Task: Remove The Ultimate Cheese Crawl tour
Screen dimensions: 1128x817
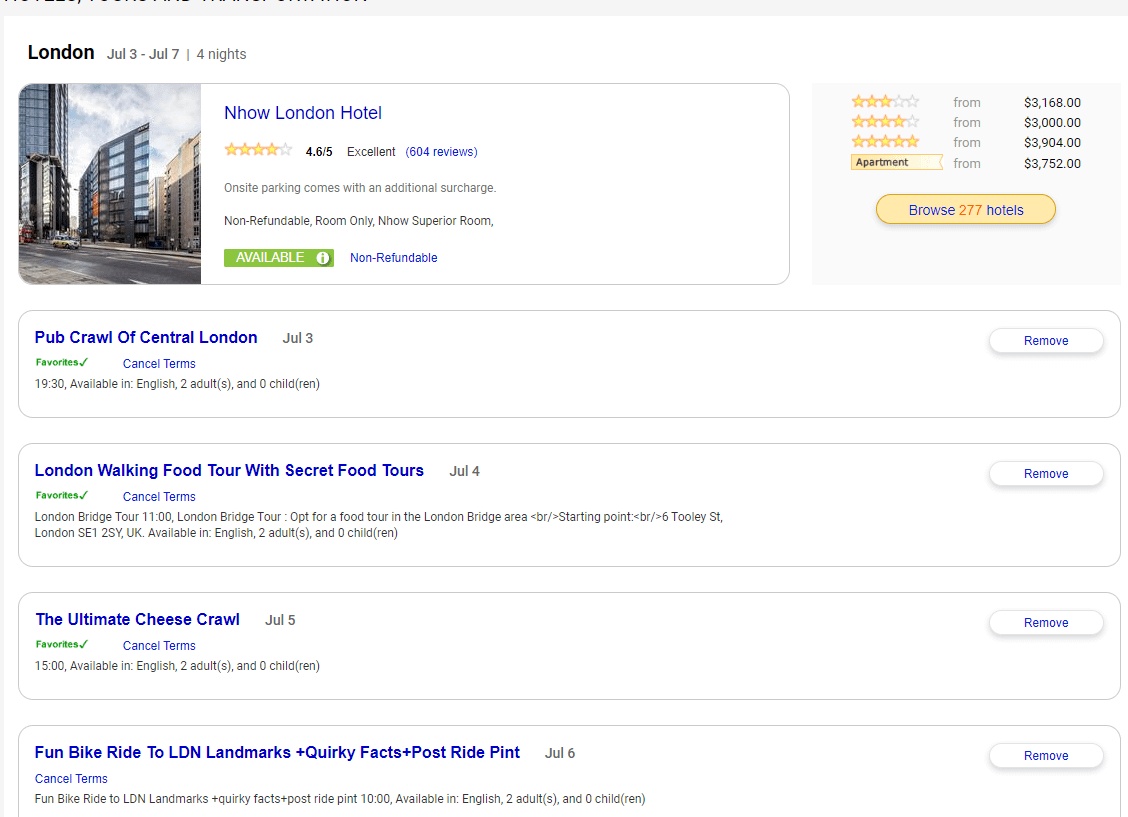Action: point(1046,623)
